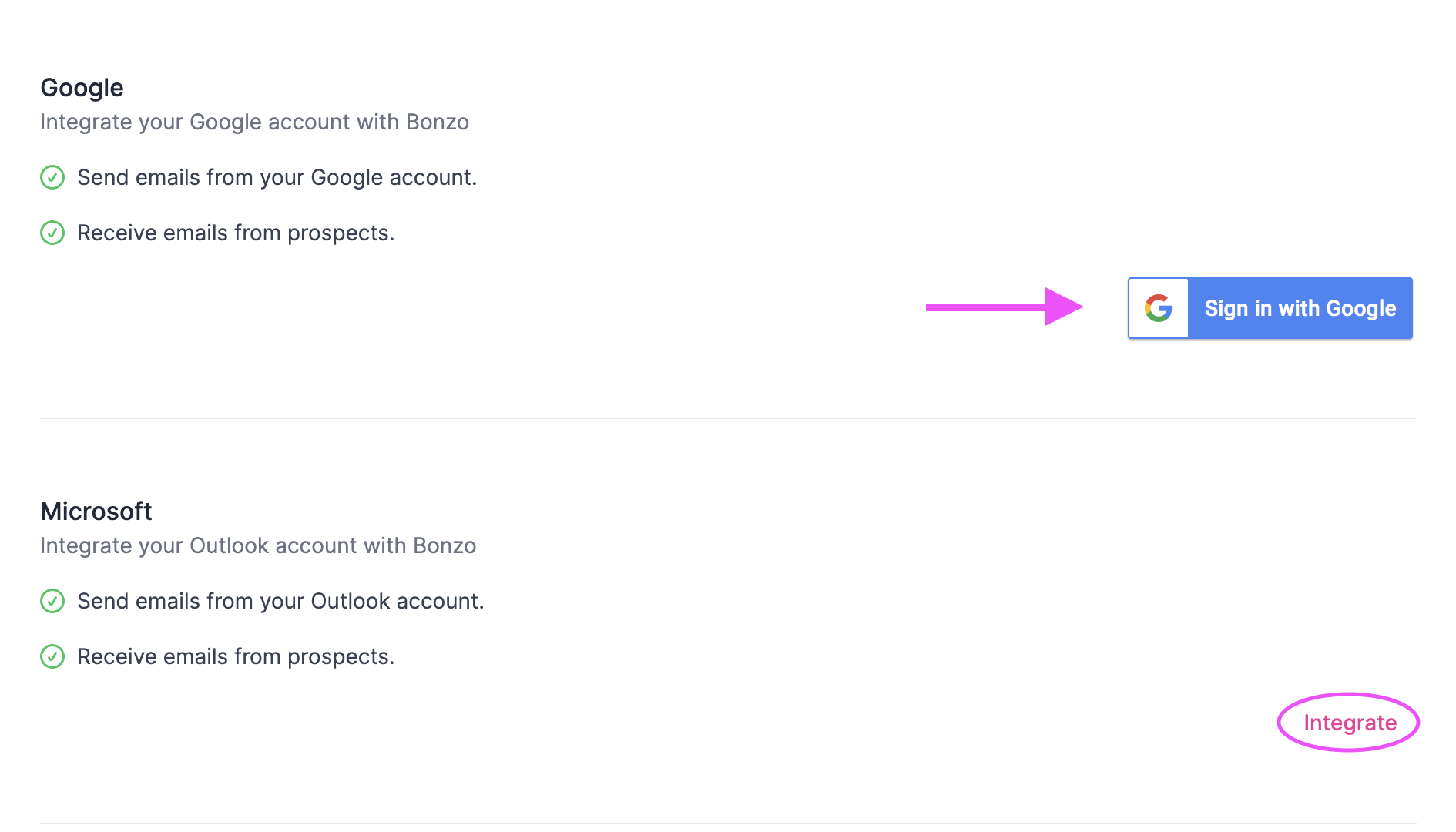Expand the Google integration section

click(x=82, y=88)
